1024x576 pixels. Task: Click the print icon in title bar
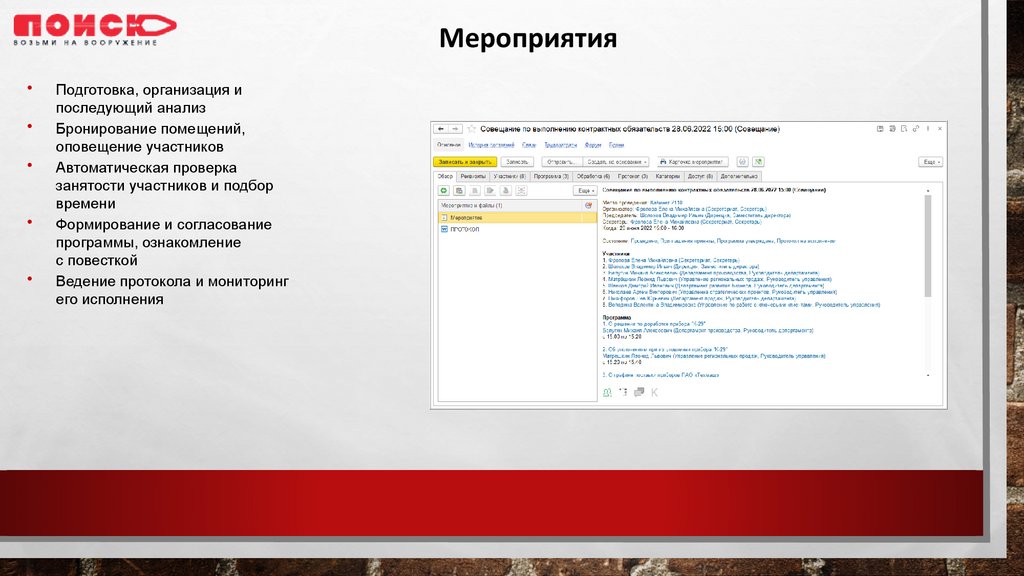(x=892, y=129)
